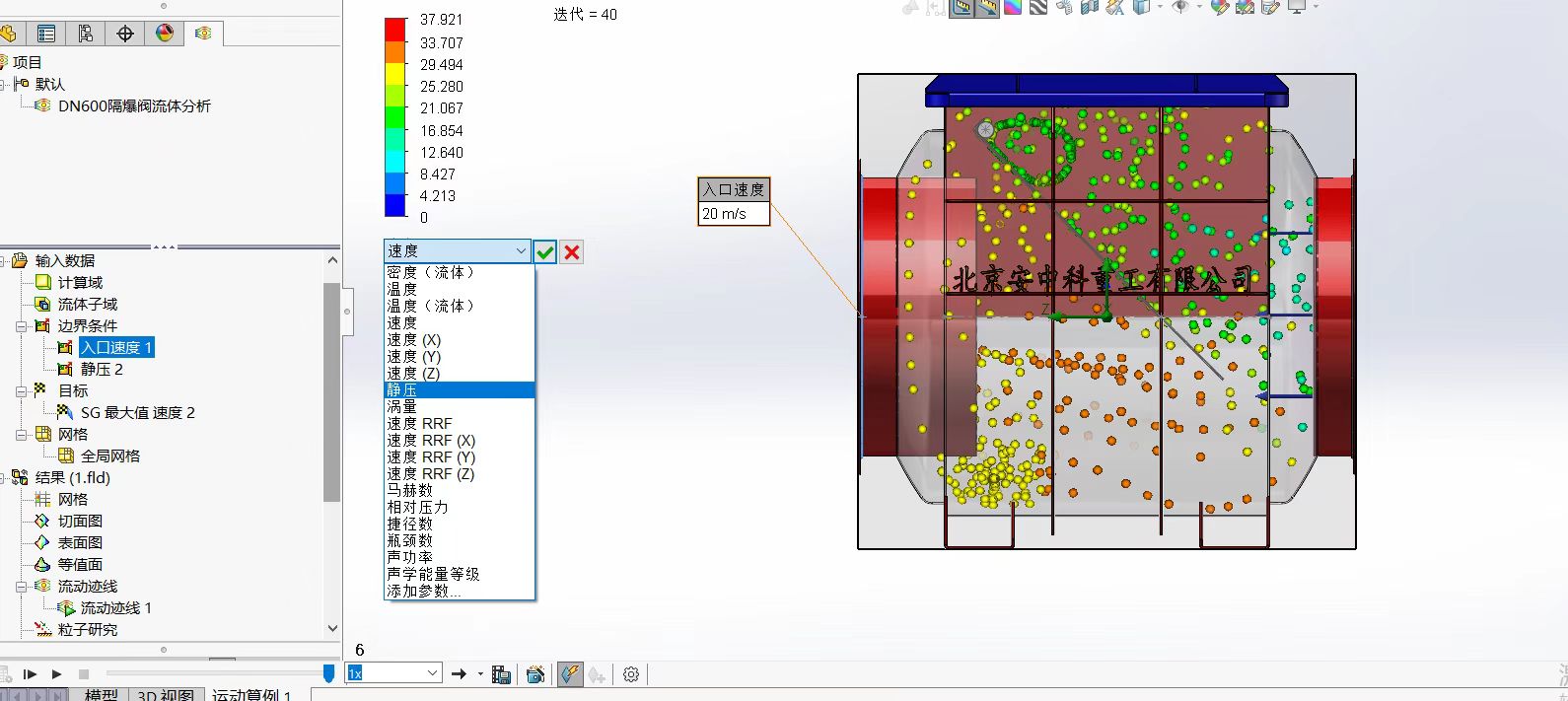The image size is (1568, 701).
Task: Click the stop animation button
Action: 84,674
